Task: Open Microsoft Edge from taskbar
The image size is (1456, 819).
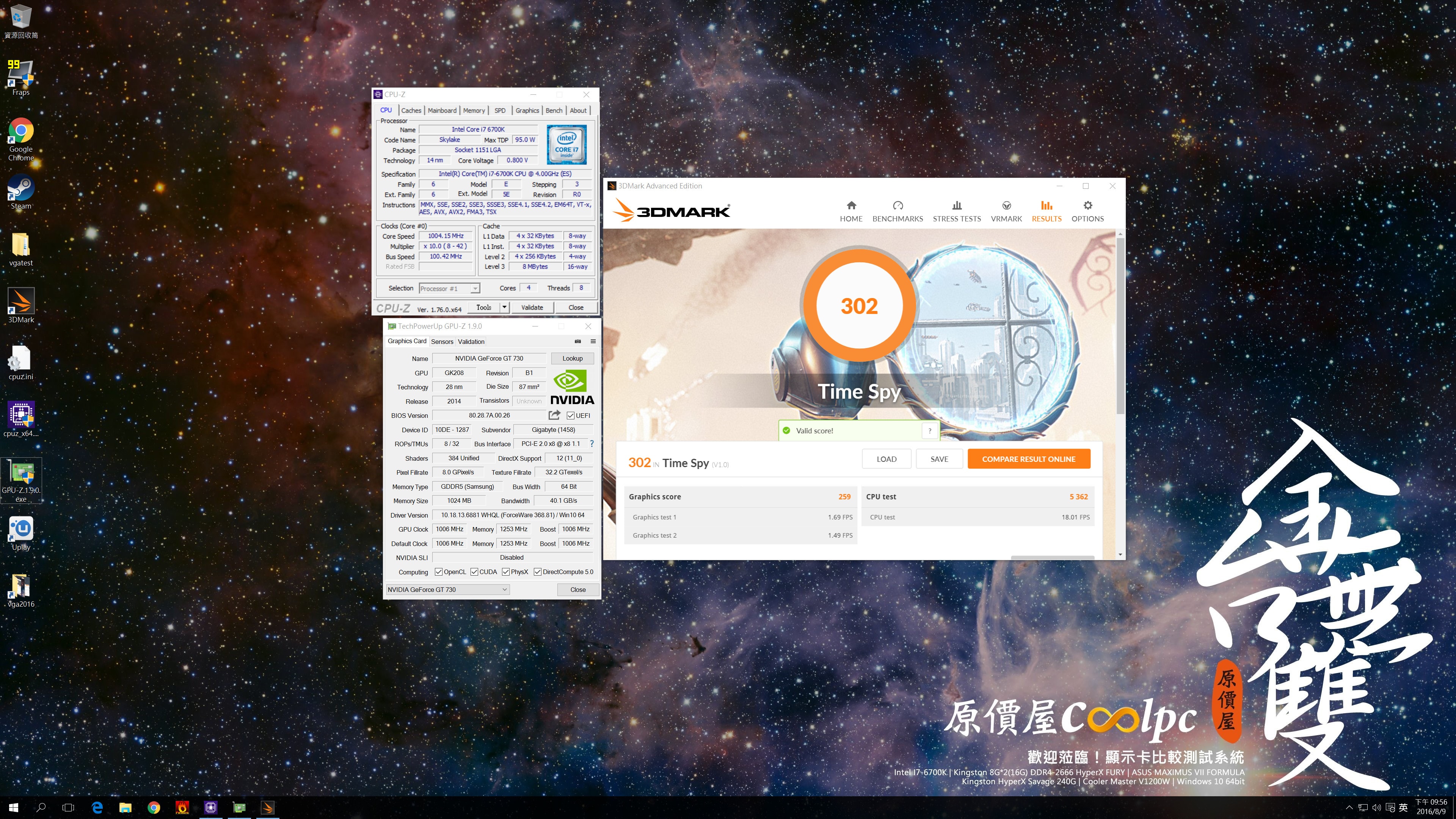Action: click(x=97, y=808)
